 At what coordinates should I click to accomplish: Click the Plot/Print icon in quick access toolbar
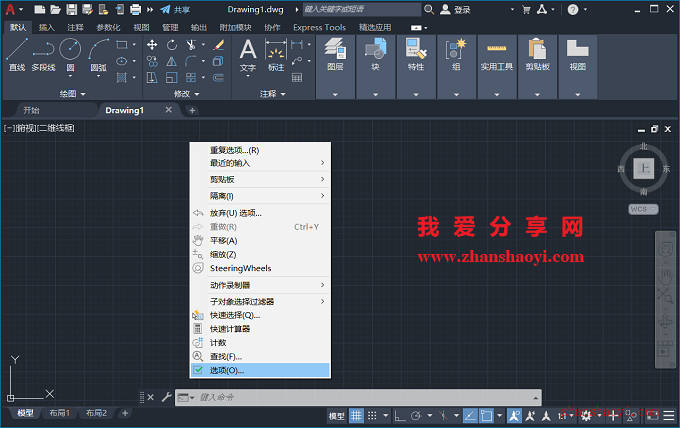pos(136,9)
